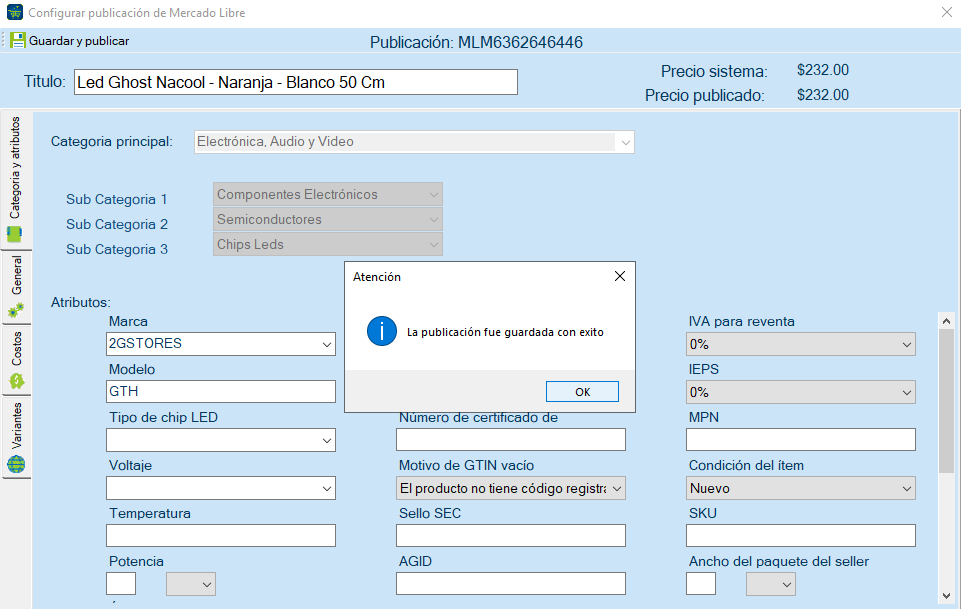The height and width of the screenshot is (609, 961).
Task: Click the Temperatura input field
Action: pos(221,535)
